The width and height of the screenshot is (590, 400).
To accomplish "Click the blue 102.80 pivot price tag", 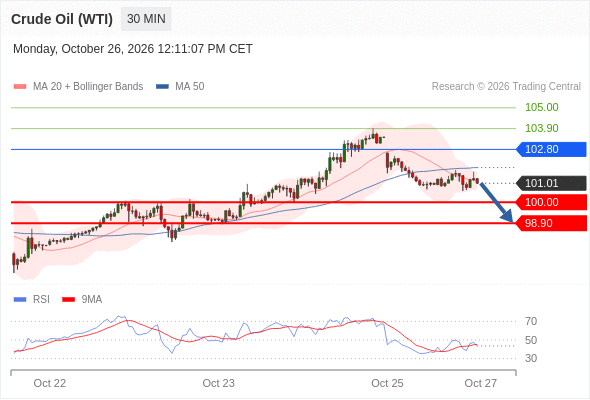I will (551, 149).
